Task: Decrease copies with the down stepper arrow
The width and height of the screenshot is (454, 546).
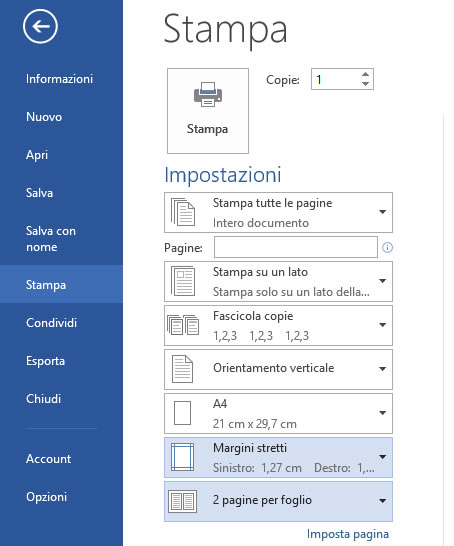Action: coord(365,84)
